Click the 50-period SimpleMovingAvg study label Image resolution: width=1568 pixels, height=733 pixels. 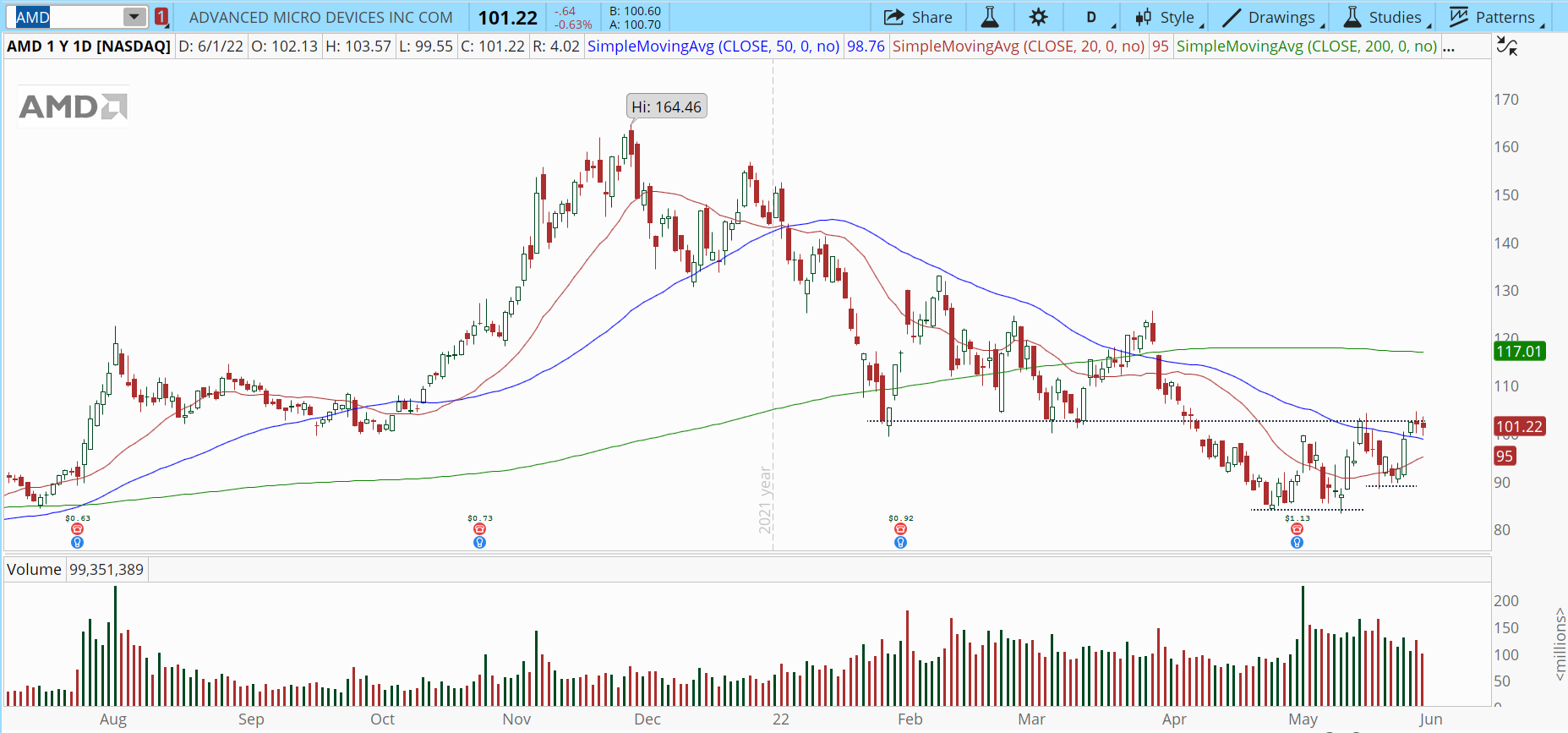[x=713, y=46]
